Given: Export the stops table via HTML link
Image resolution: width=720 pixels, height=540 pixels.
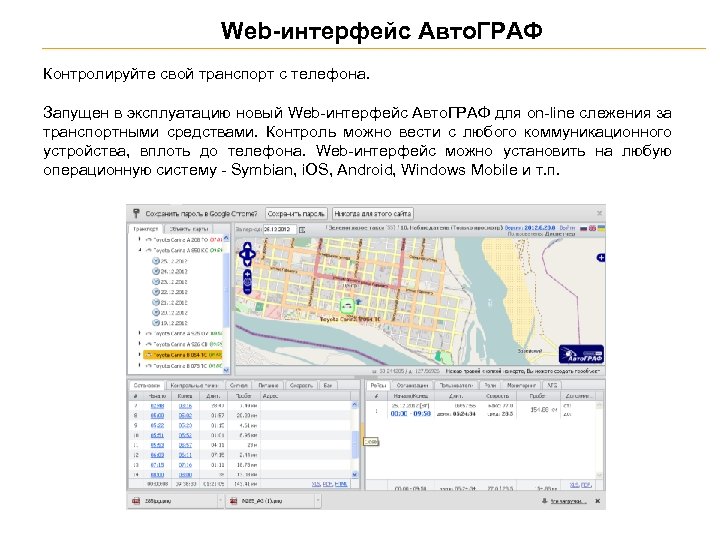Looking at the screenshot, I should click(341, 484).
